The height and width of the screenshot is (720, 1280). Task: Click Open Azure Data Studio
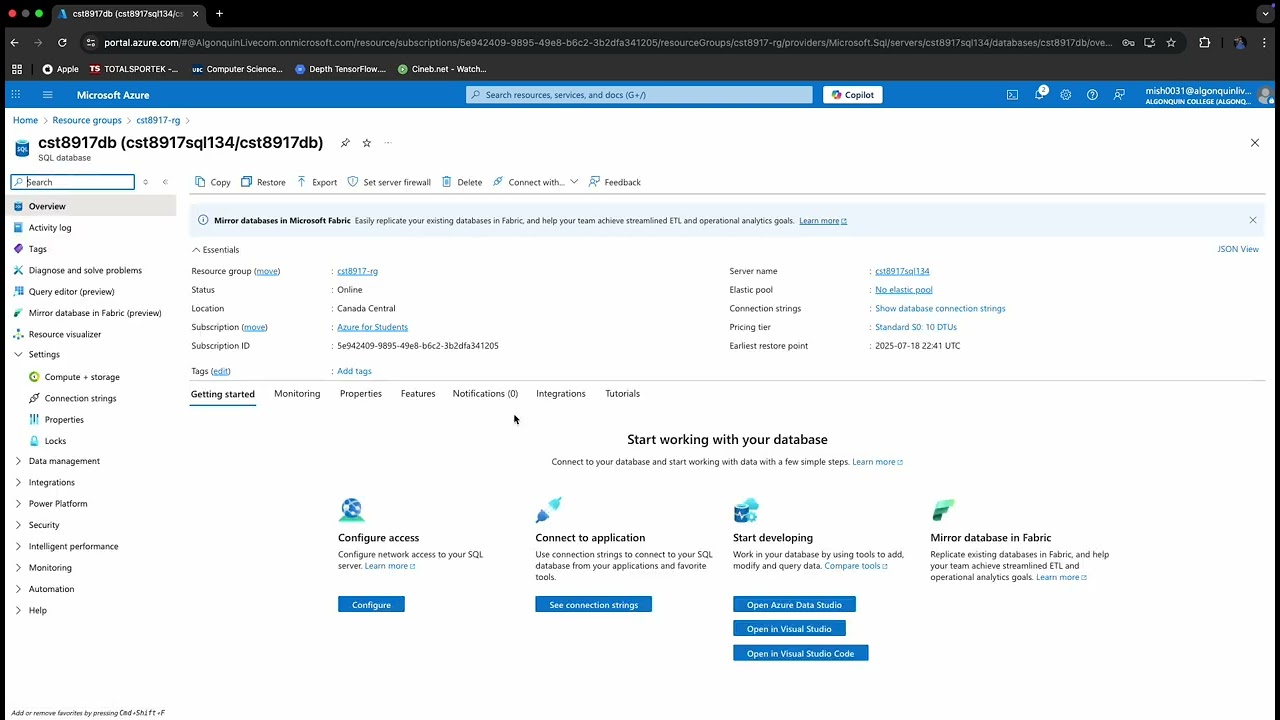click(x=794, y=605)
